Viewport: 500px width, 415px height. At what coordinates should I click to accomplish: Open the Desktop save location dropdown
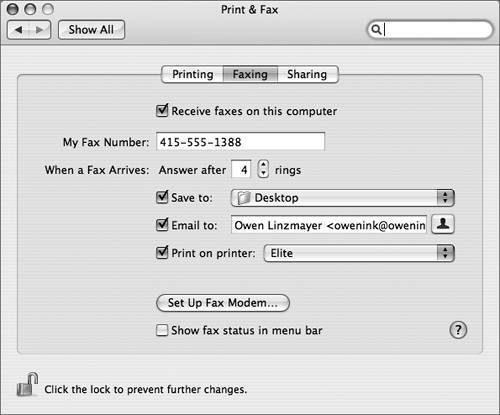(343, 198)
